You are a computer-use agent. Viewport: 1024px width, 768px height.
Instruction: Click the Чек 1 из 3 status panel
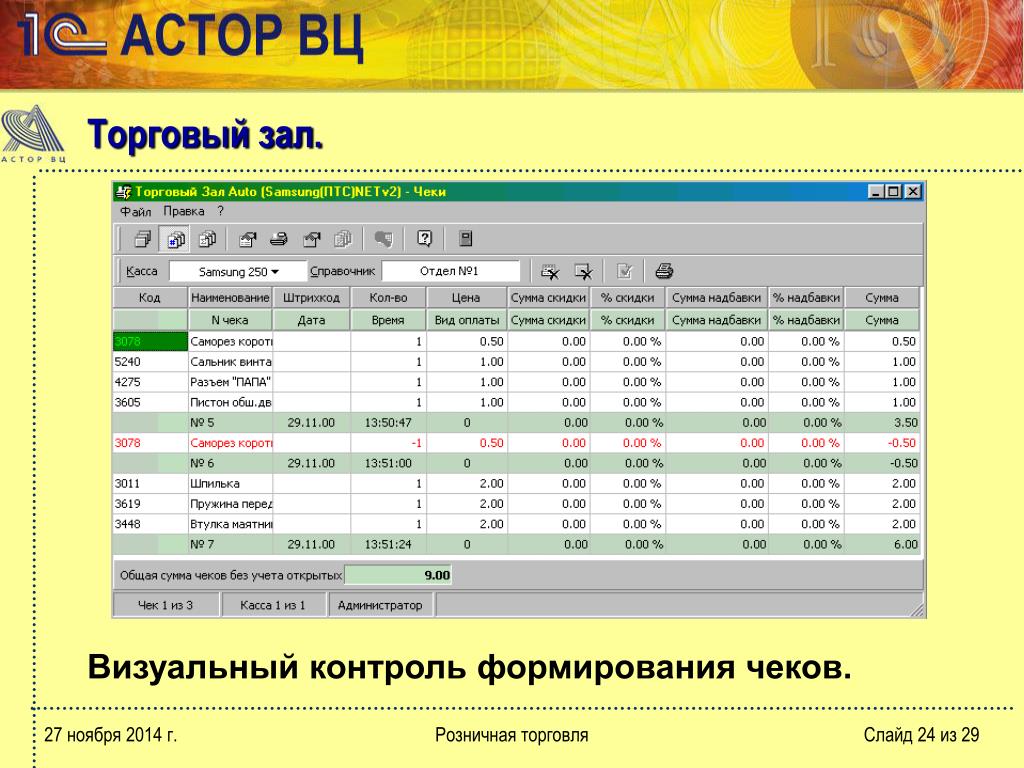165,605
